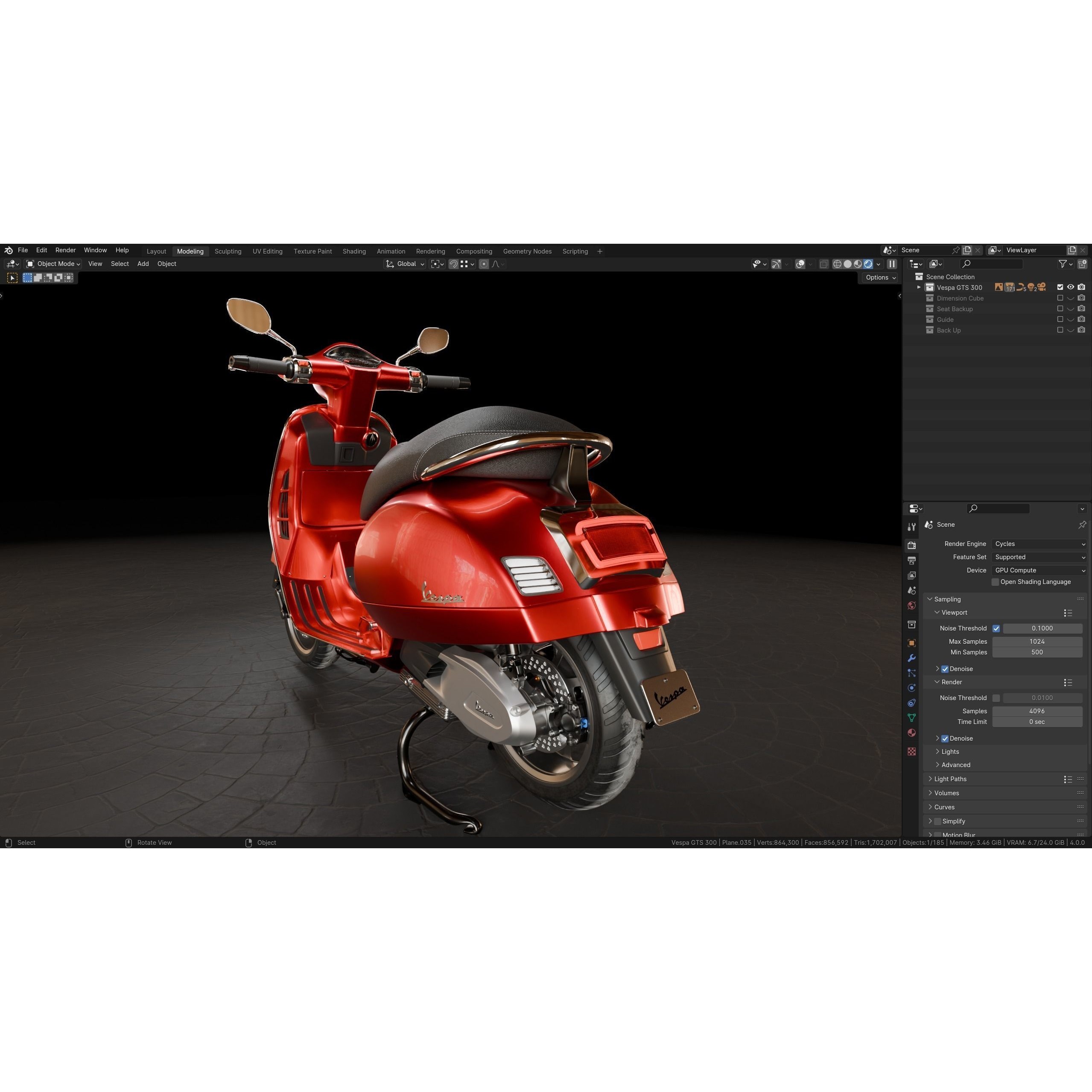
Task: Open the Scene properties tab
Action: pyautogui.click(x=911, y=590)
